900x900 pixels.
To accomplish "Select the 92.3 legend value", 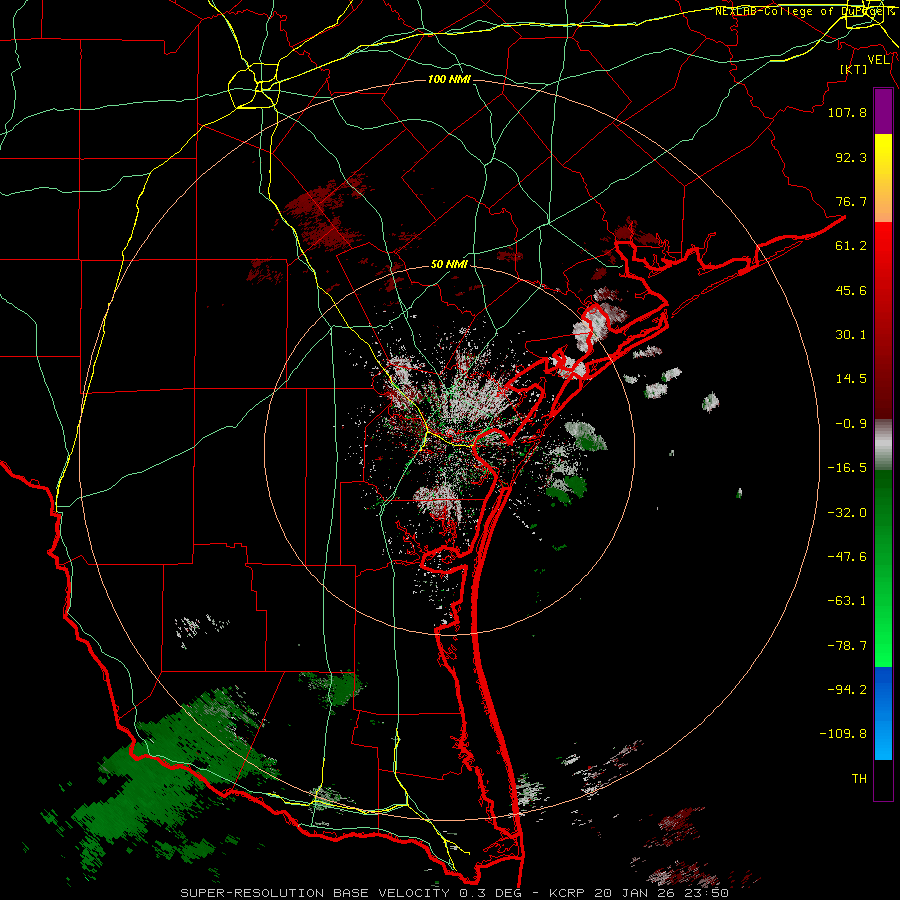I will [x=851, y=157].
